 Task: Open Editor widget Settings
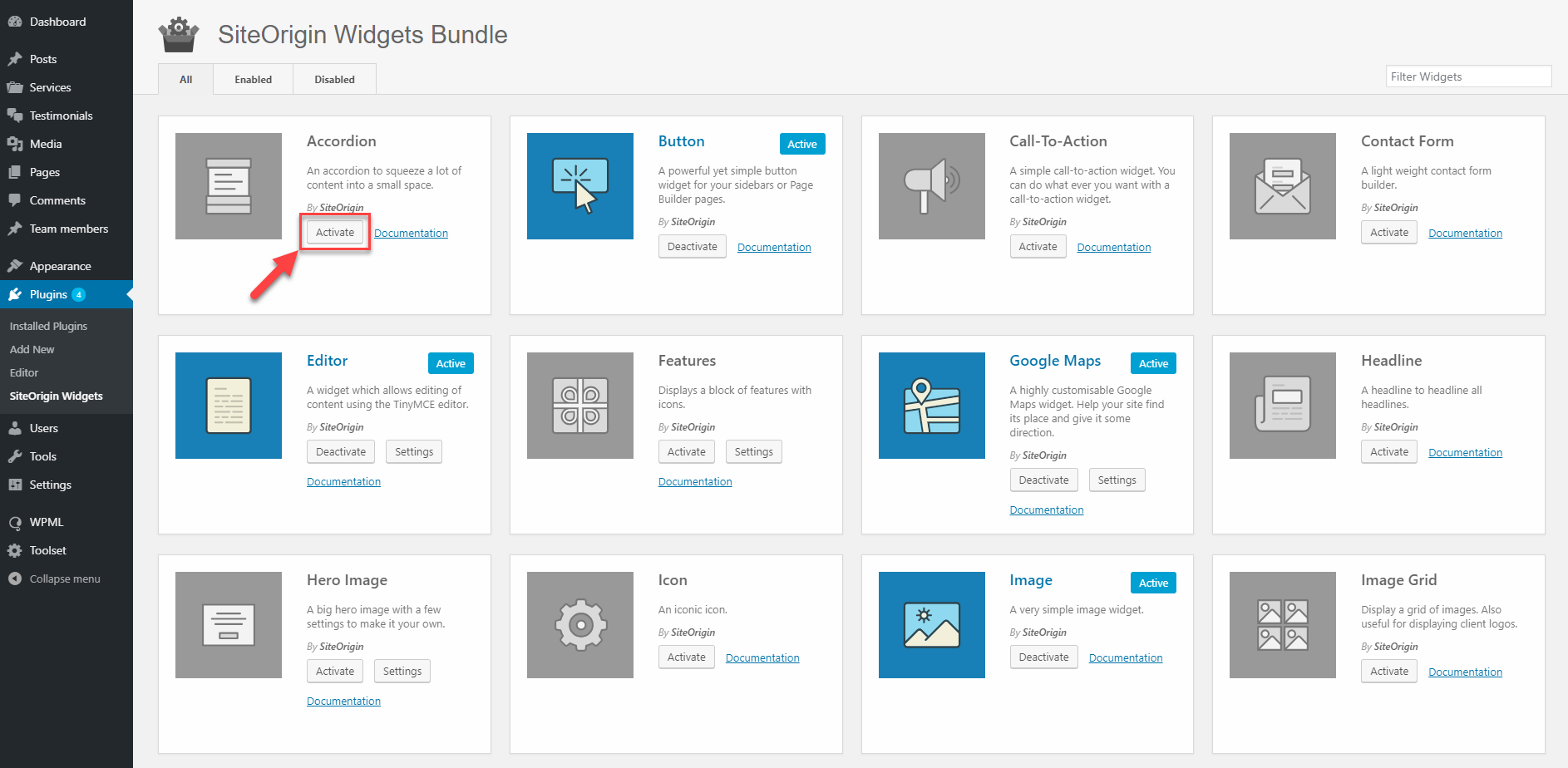pos(414,452)
